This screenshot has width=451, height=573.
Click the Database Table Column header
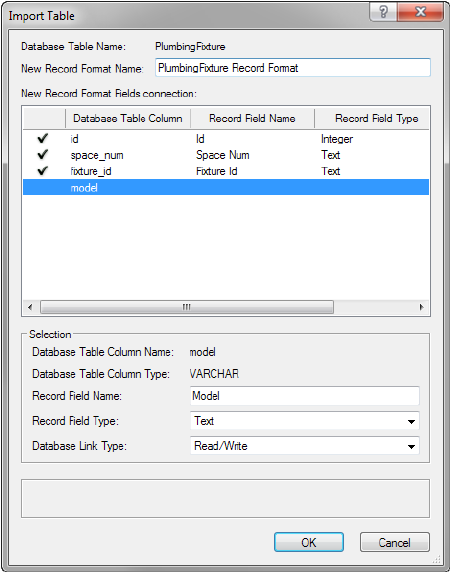coord(128,118)
